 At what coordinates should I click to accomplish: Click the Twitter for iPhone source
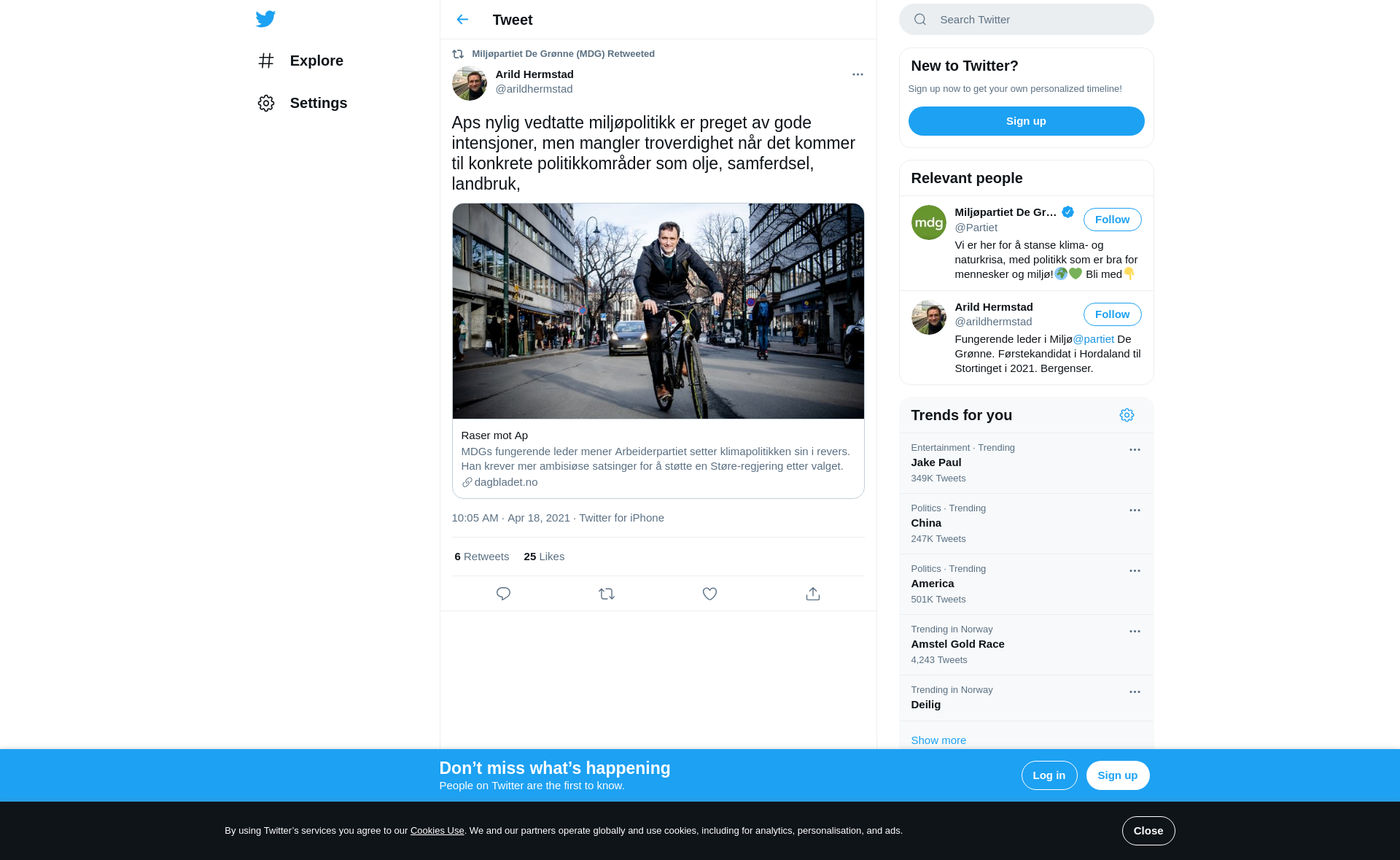click(621, 518)
